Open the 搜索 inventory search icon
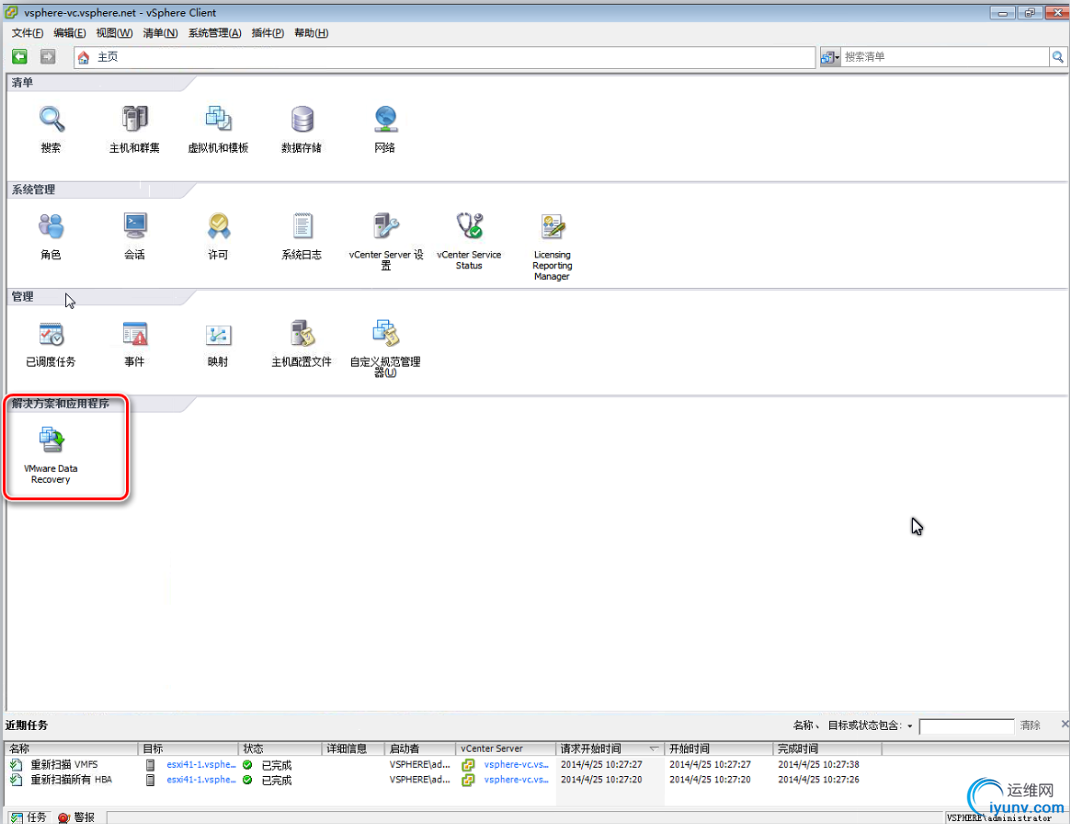The image size is (1070, 824). (x=51, y=120)
